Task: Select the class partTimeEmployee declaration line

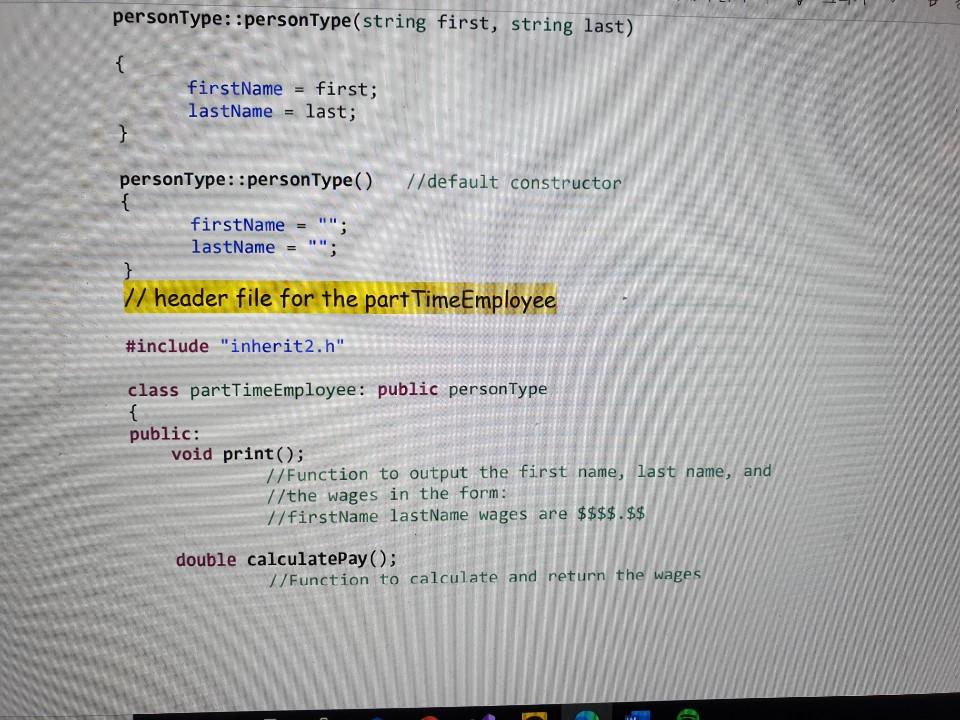Action: click(337, 389)
